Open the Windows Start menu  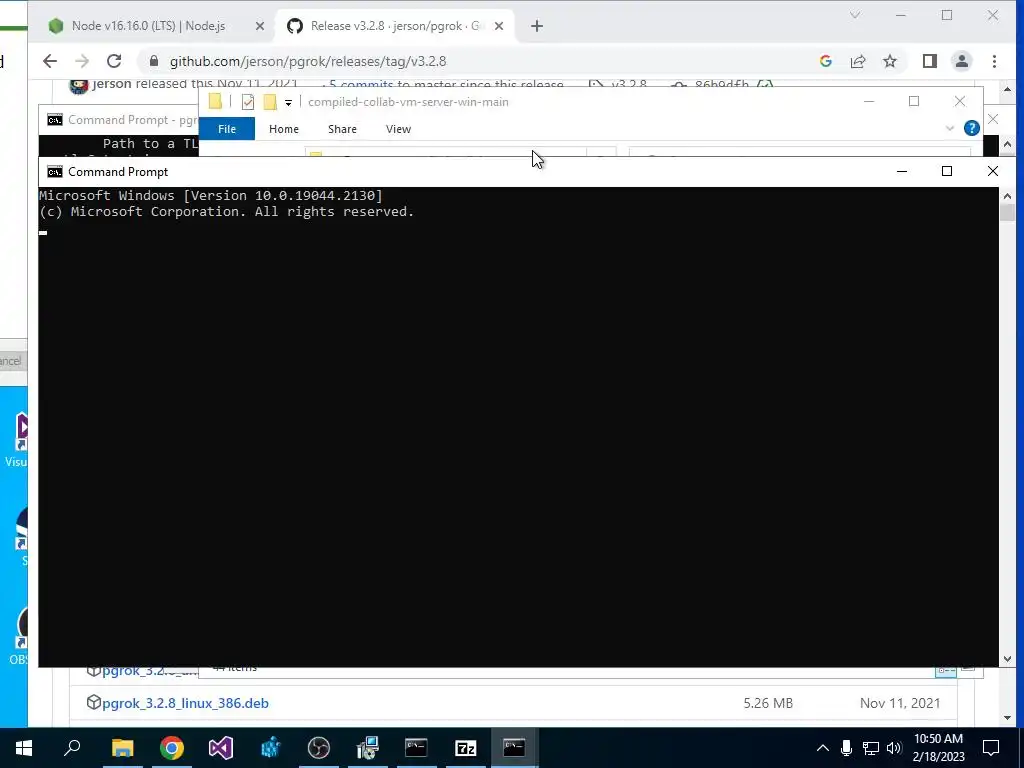[x=24, y=748]
